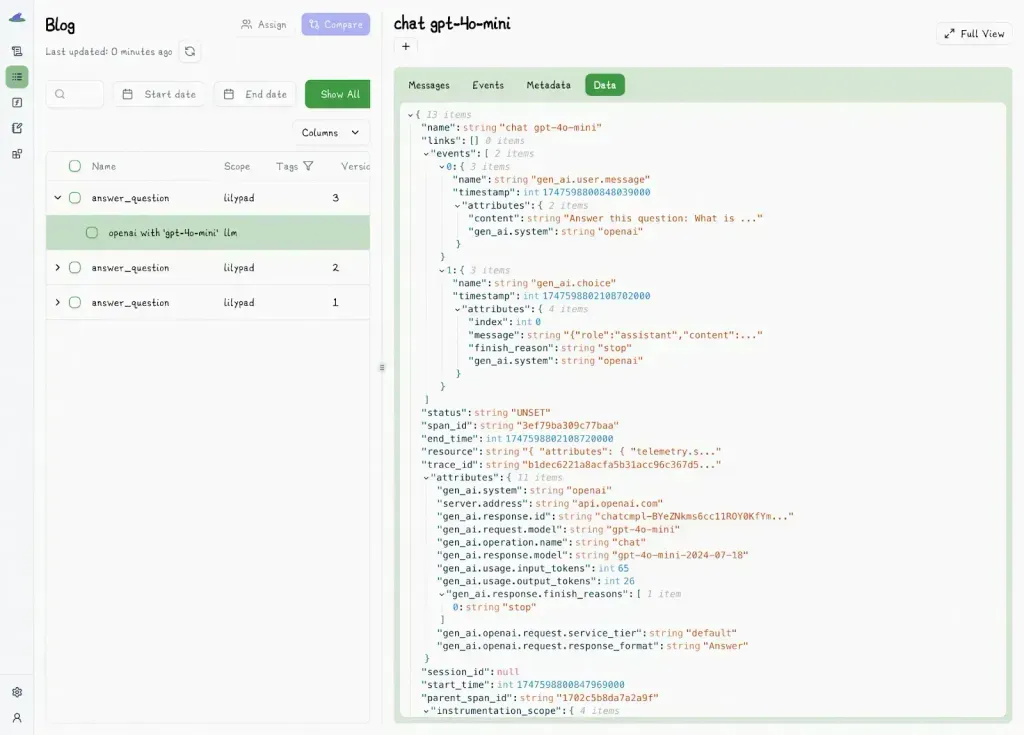
Task: Expand the answer_question version 2 row
Action: 58,267
